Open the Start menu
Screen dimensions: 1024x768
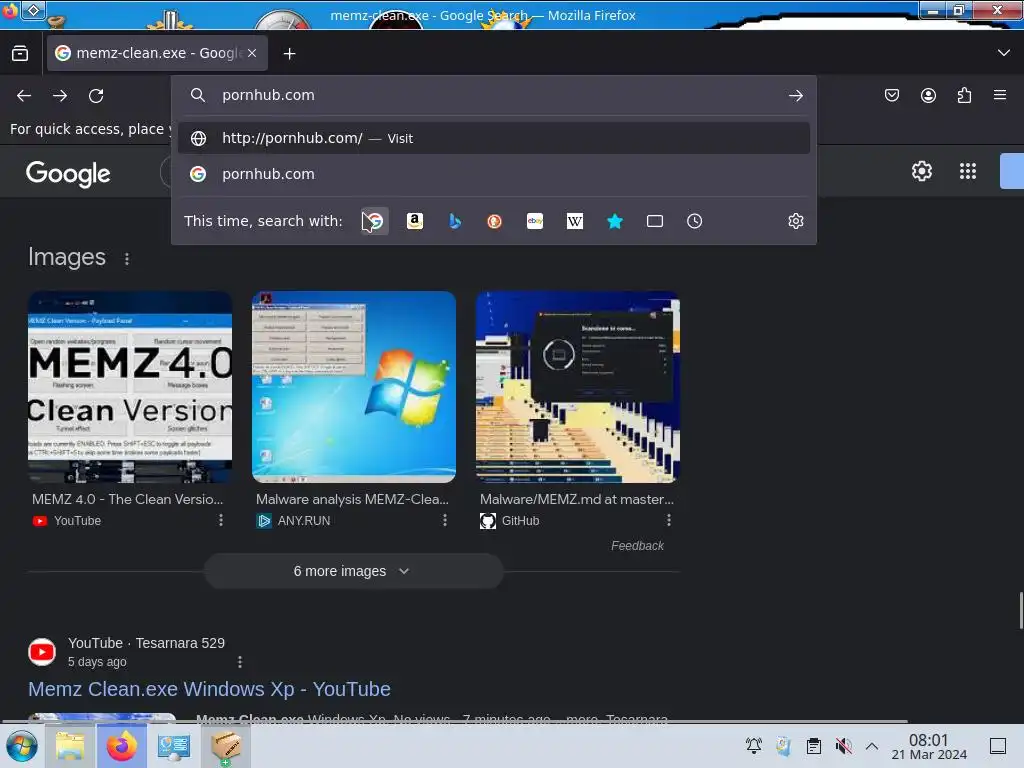pyautogui.click(x=22, y=746)
